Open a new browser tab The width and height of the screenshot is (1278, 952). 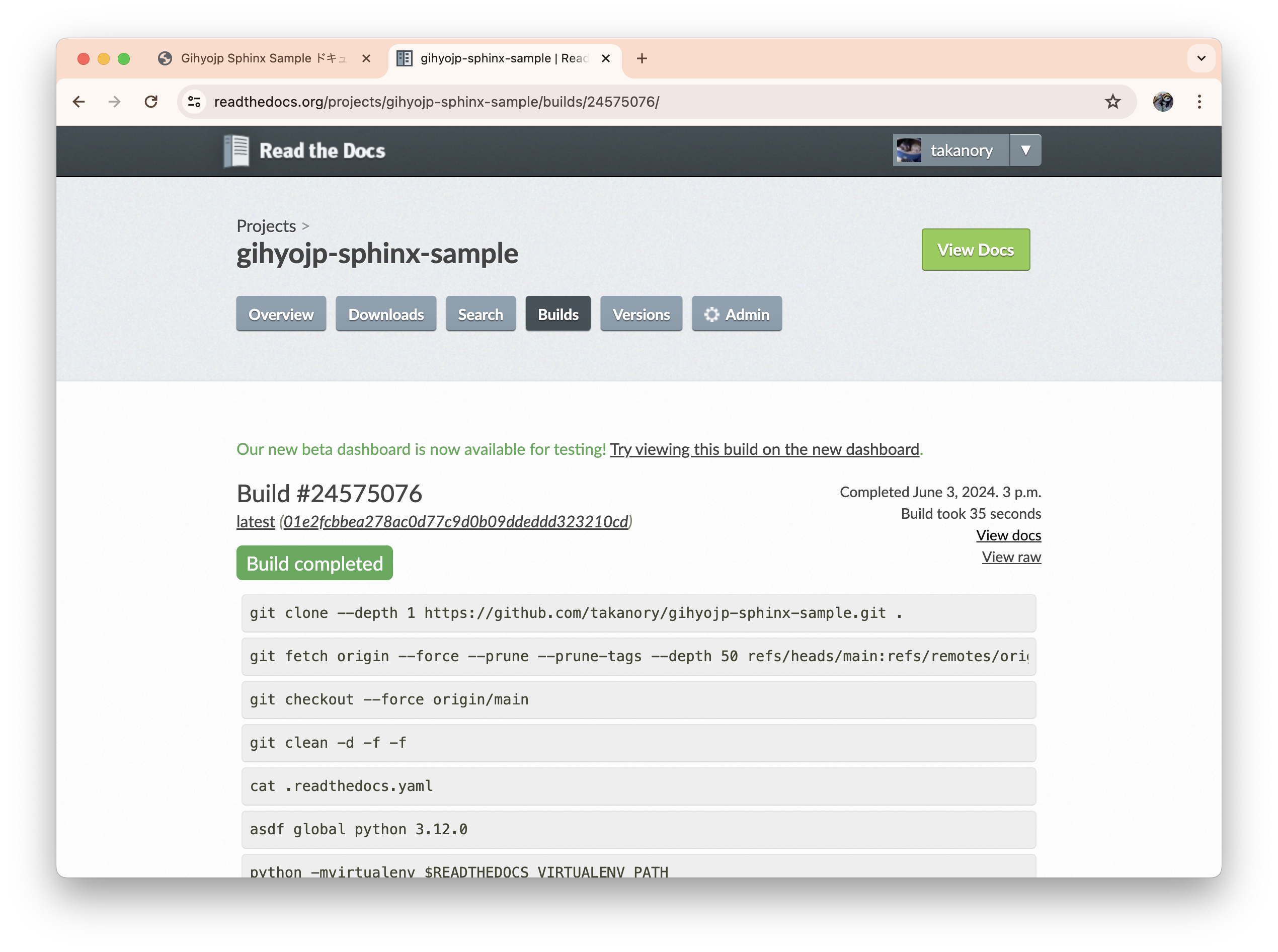[x=642, y=59]
